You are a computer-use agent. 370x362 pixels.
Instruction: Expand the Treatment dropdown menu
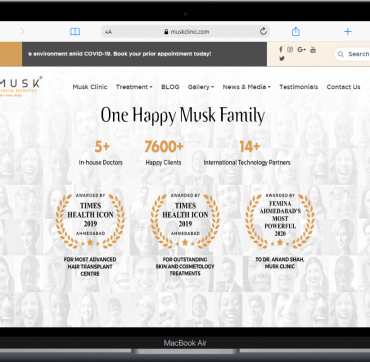pyautogui.click(x=134, y=87)
